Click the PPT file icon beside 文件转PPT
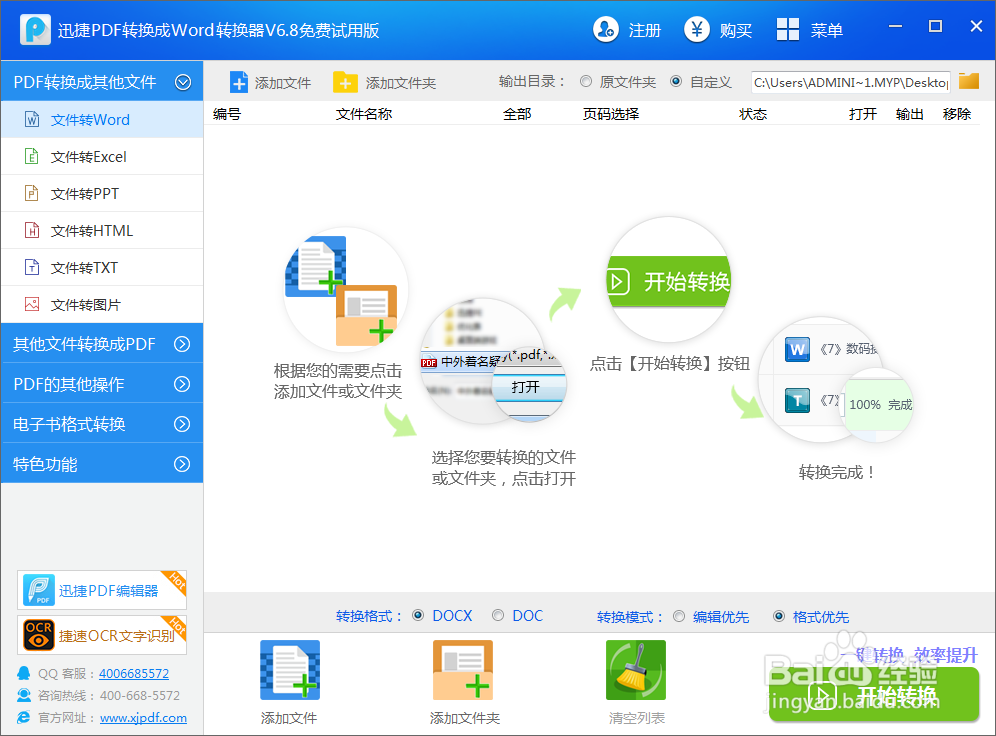996x736 pixels. pos(32,192)
